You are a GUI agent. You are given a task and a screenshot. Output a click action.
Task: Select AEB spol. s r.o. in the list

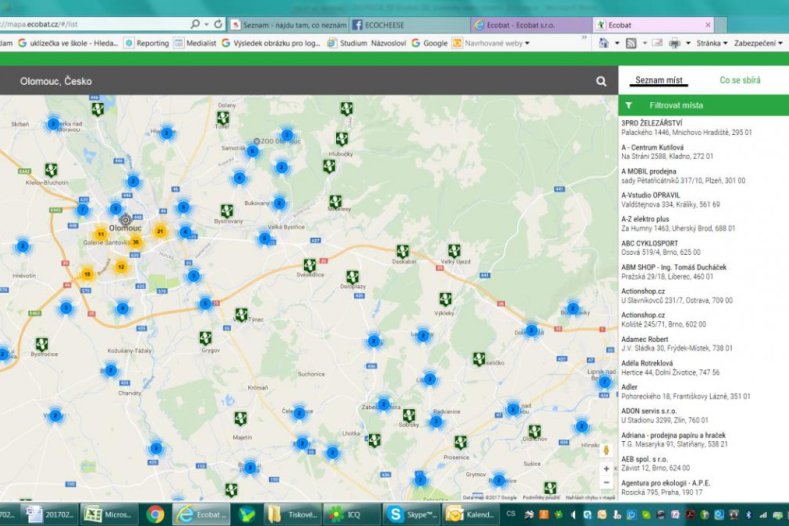pos(703,464)
